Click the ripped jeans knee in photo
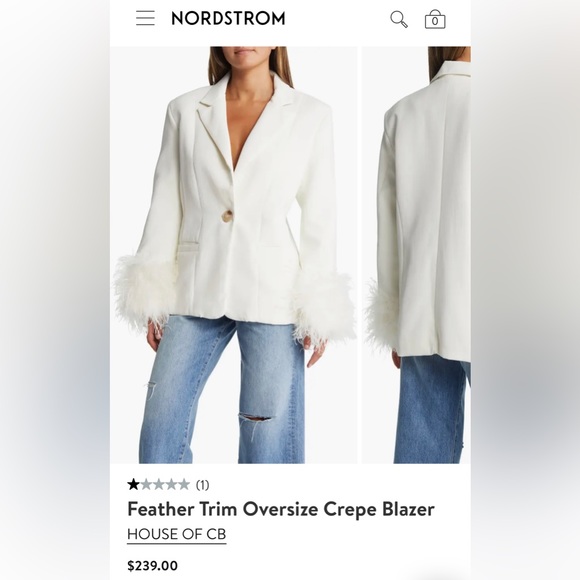Viewport: 580px width, 580px height. coord(257,418)
